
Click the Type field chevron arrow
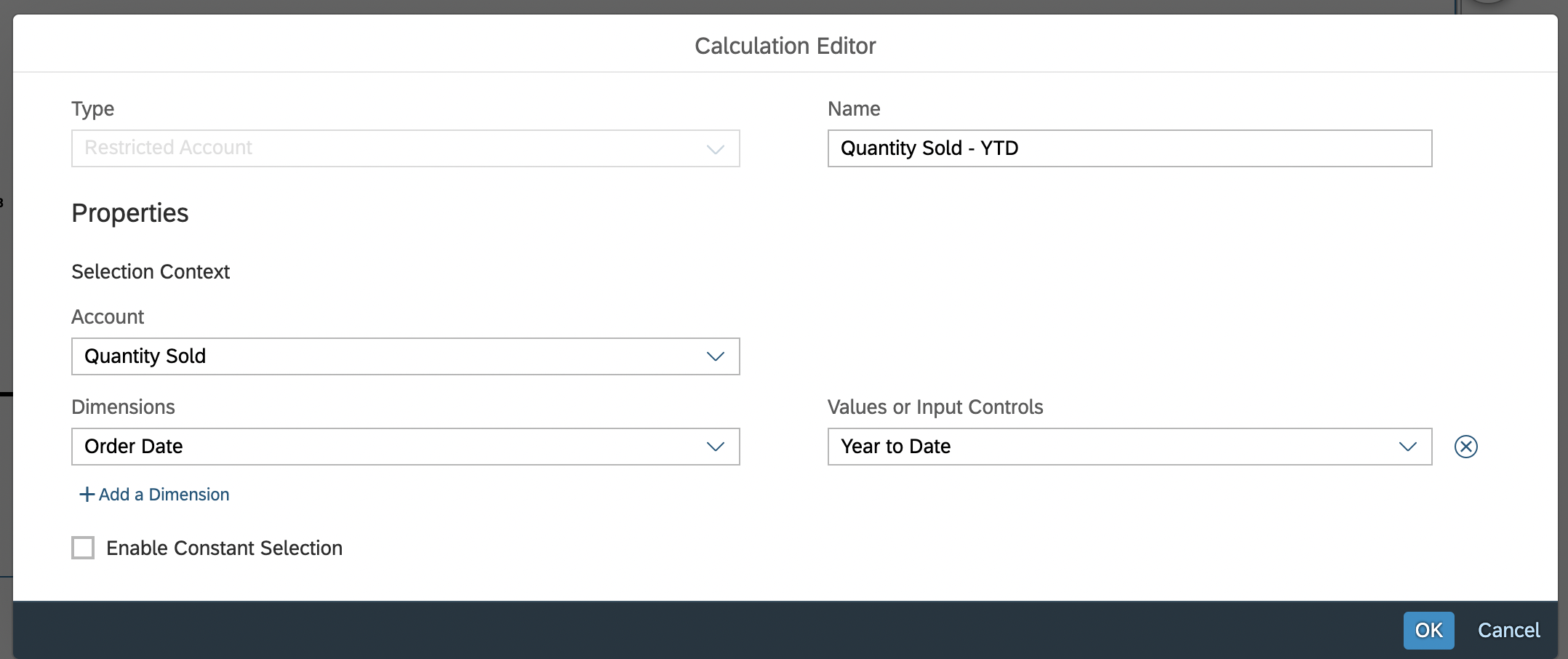pos(715,149)
